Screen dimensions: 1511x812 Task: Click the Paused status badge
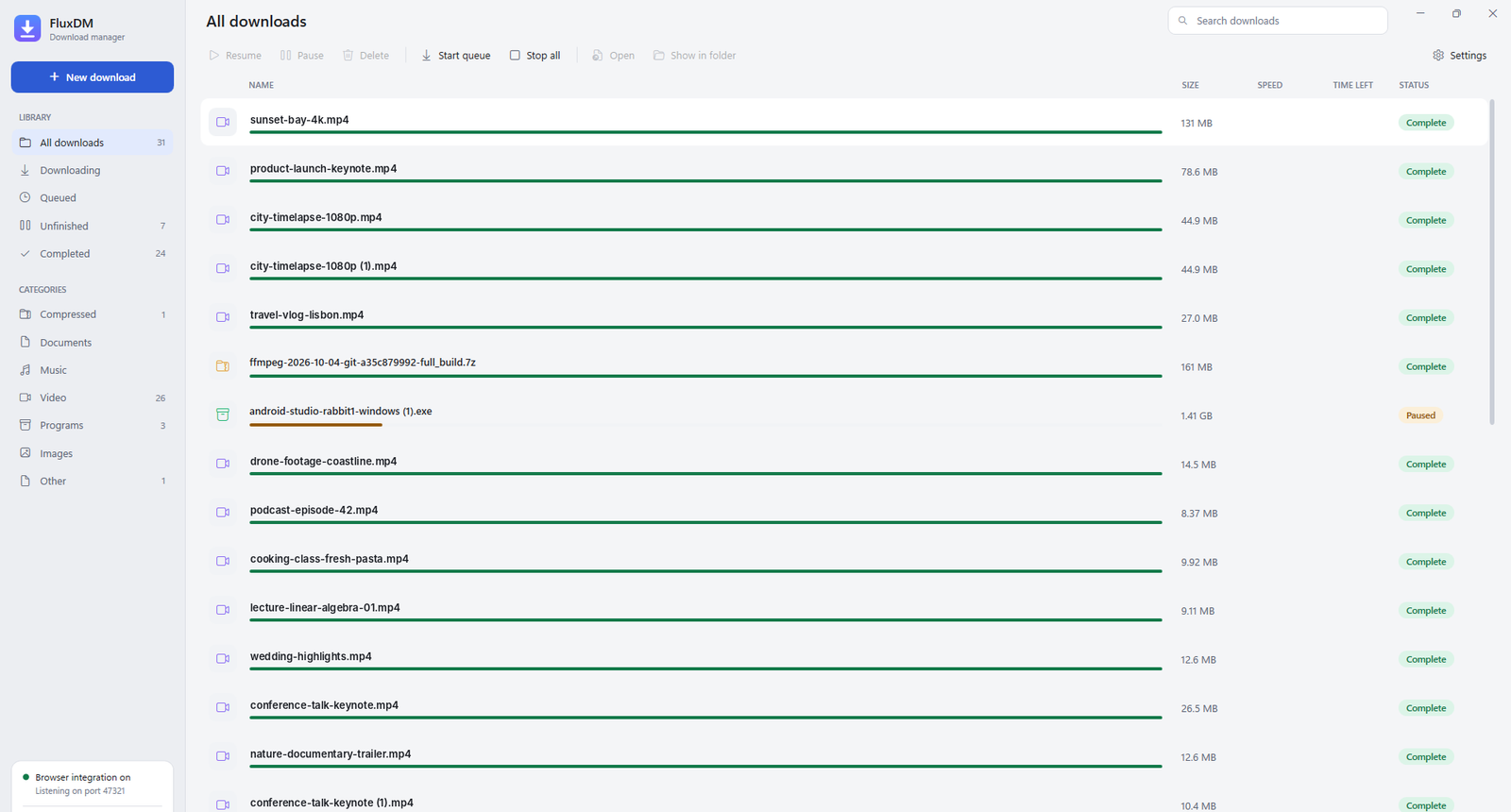pos(1420,415)
